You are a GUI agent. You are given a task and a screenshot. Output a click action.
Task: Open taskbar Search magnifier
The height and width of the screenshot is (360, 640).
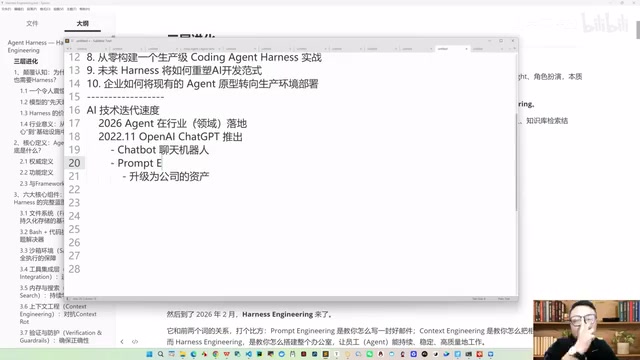pyautogui.click(x=160, y=354)
